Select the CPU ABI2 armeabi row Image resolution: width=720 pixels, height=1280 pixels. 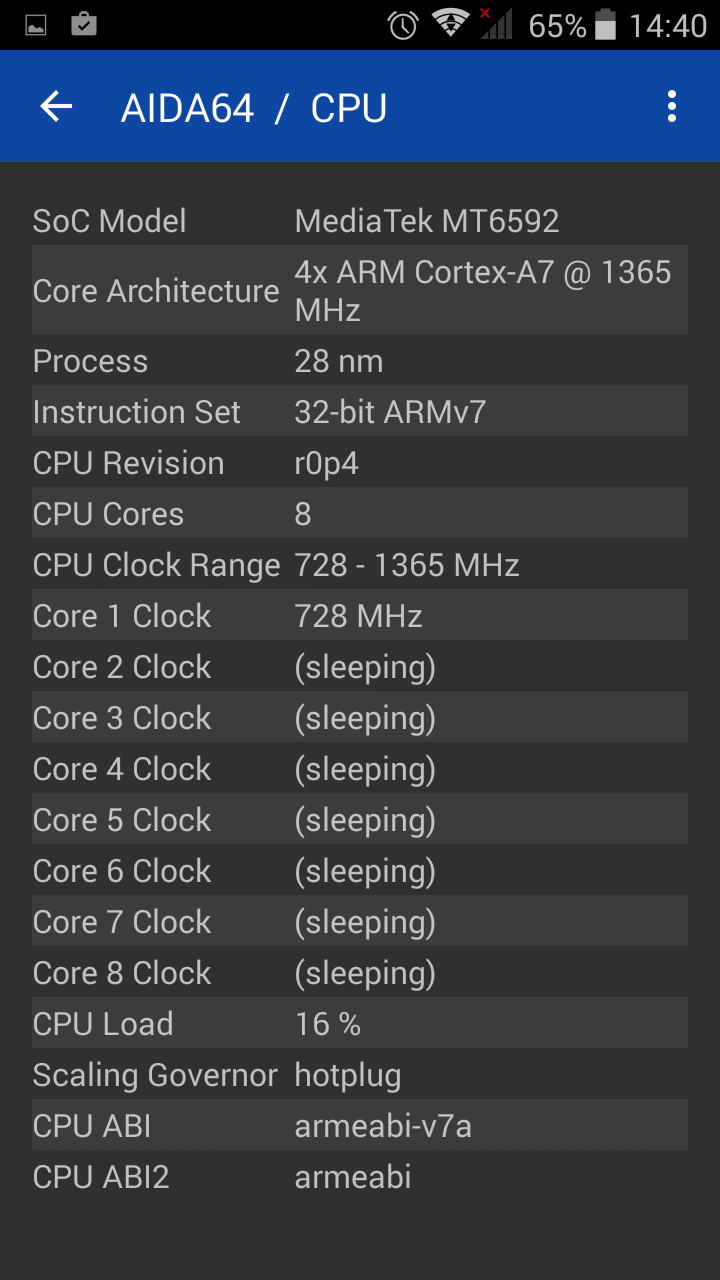pyautogui.click(x=359, y=1177)
